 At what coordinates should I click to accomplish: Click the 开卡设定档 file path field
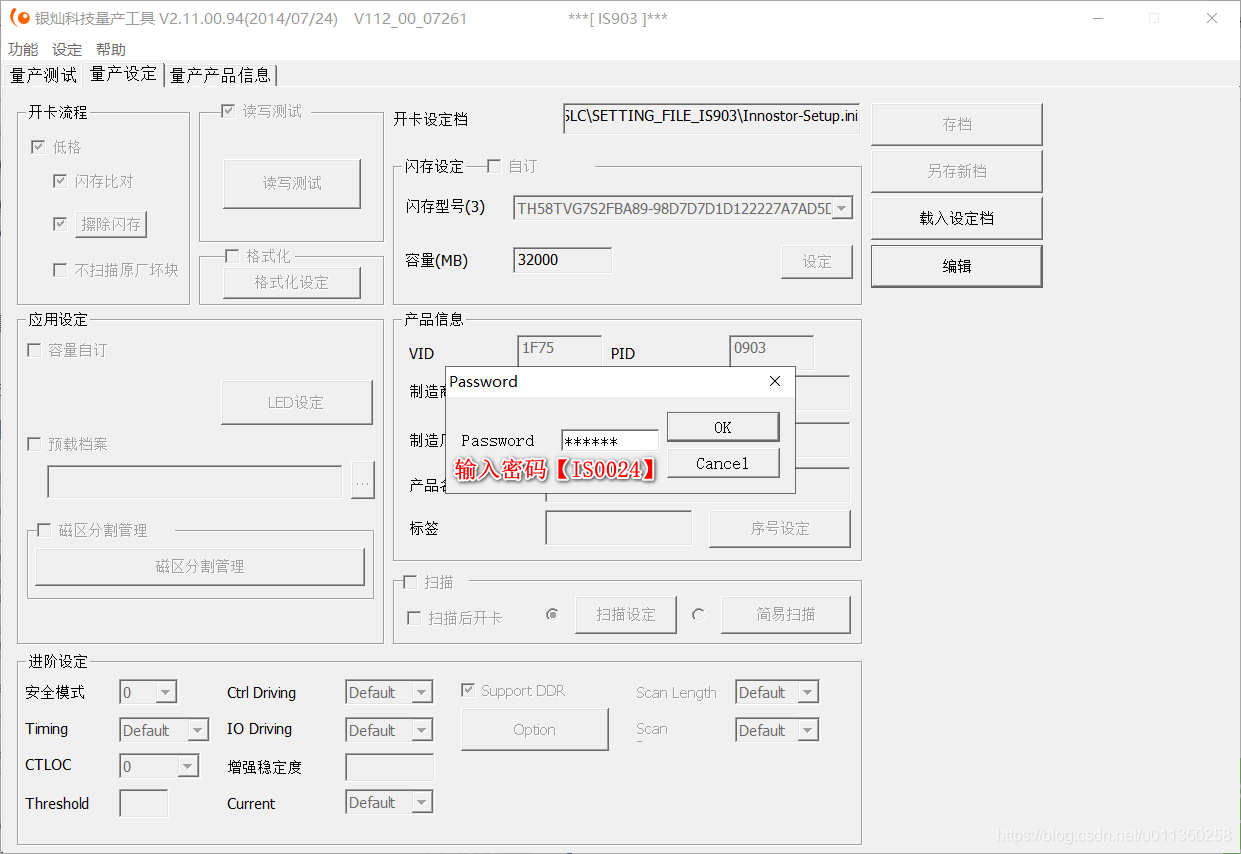pyautogui.click(x=712, y=116)
